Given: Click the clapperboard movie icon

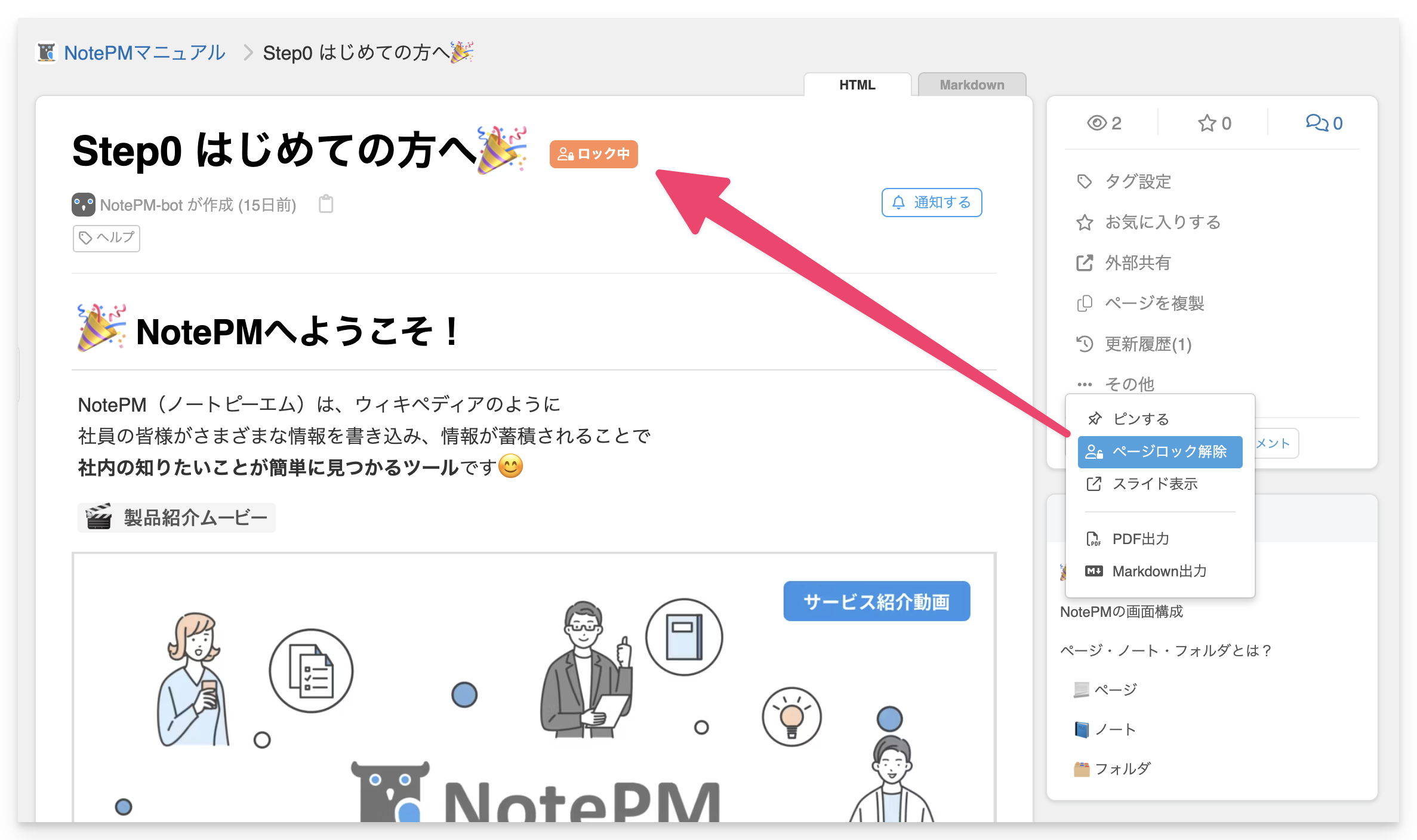Looking at the screenshot, I should point(99,517).
